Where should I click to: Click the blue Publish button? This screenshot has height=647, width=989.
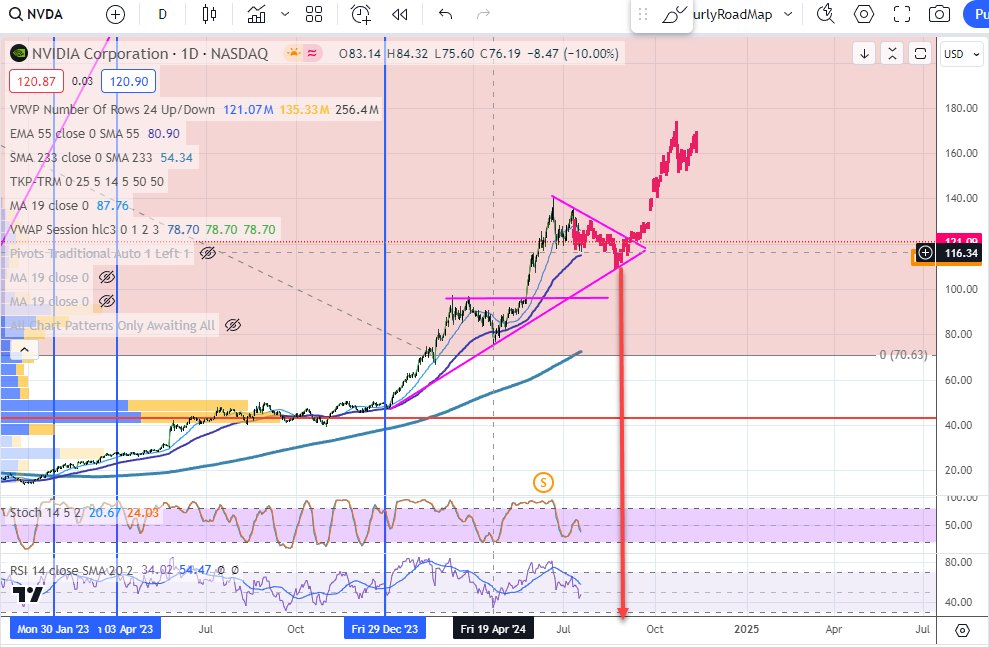[x=976, y=14]
